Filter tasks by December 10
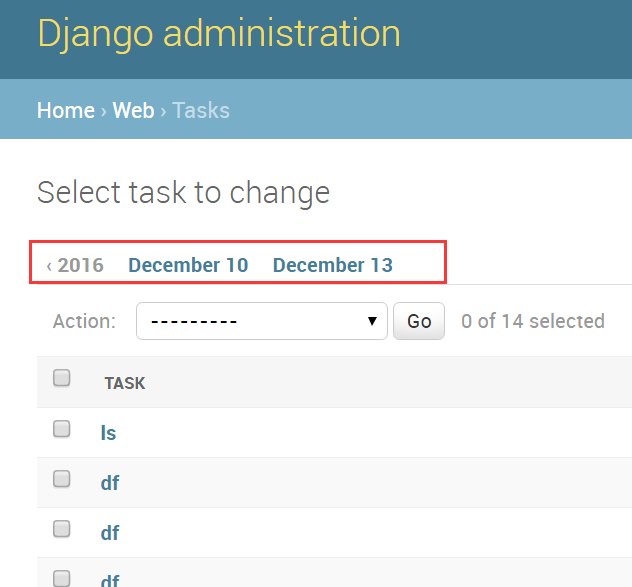 click(188, 265)
